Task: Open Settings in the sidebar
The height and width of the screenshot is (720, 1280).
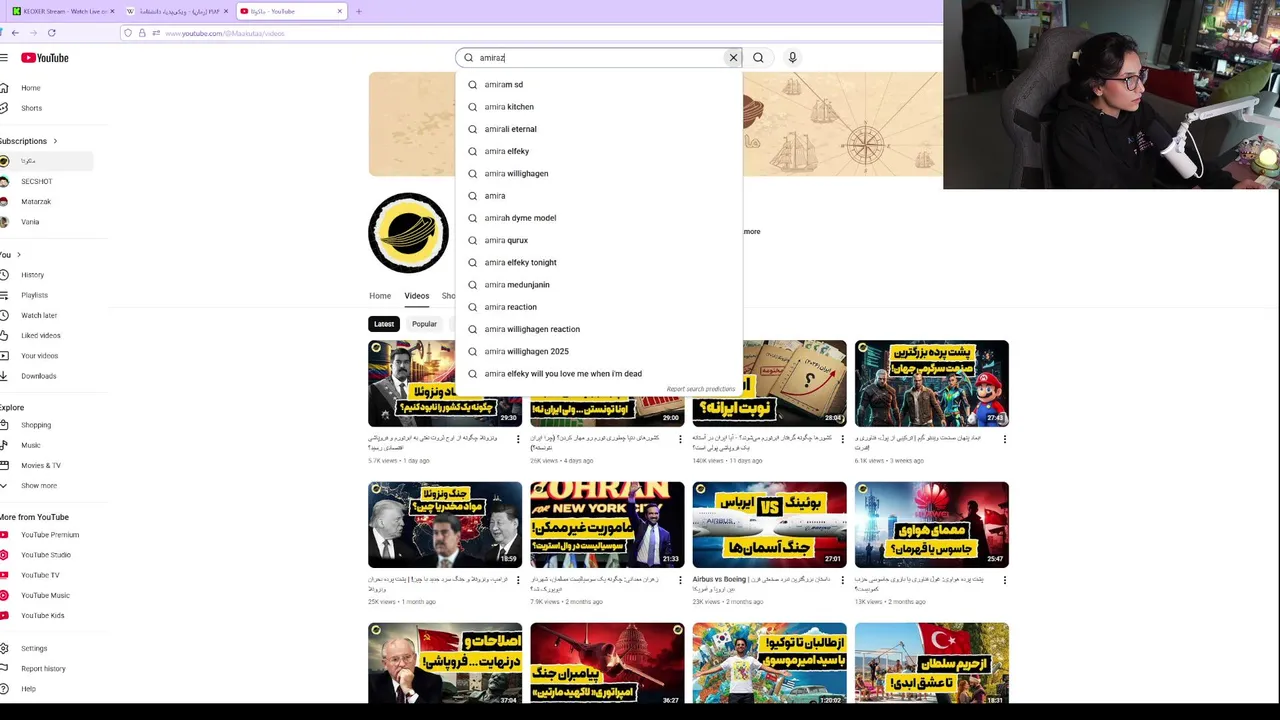Action: (x=34, y=649)
